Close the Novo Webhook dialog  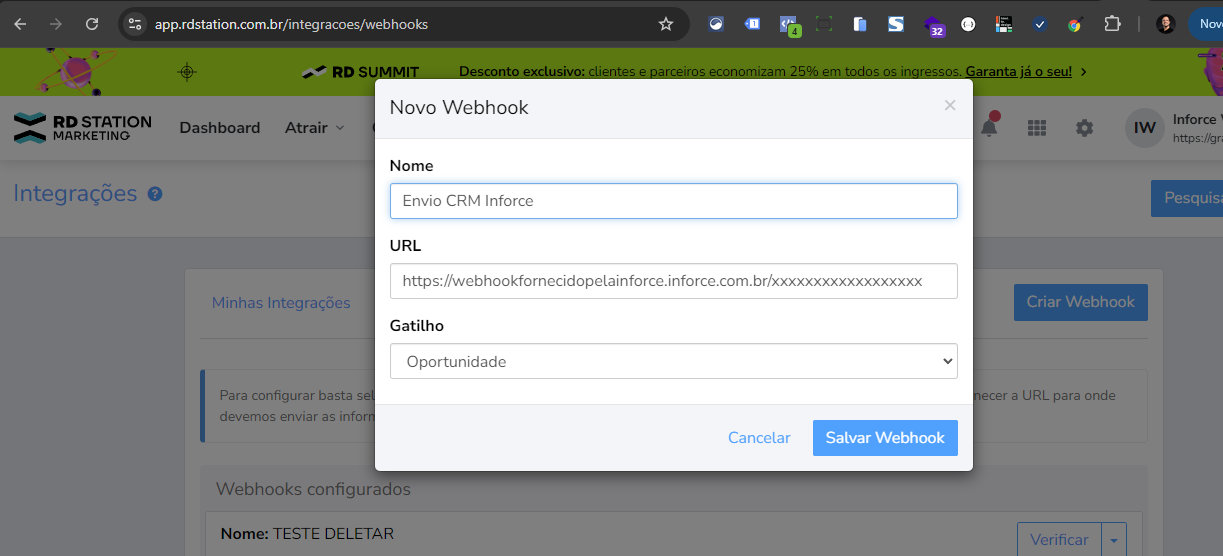(950, 105)
